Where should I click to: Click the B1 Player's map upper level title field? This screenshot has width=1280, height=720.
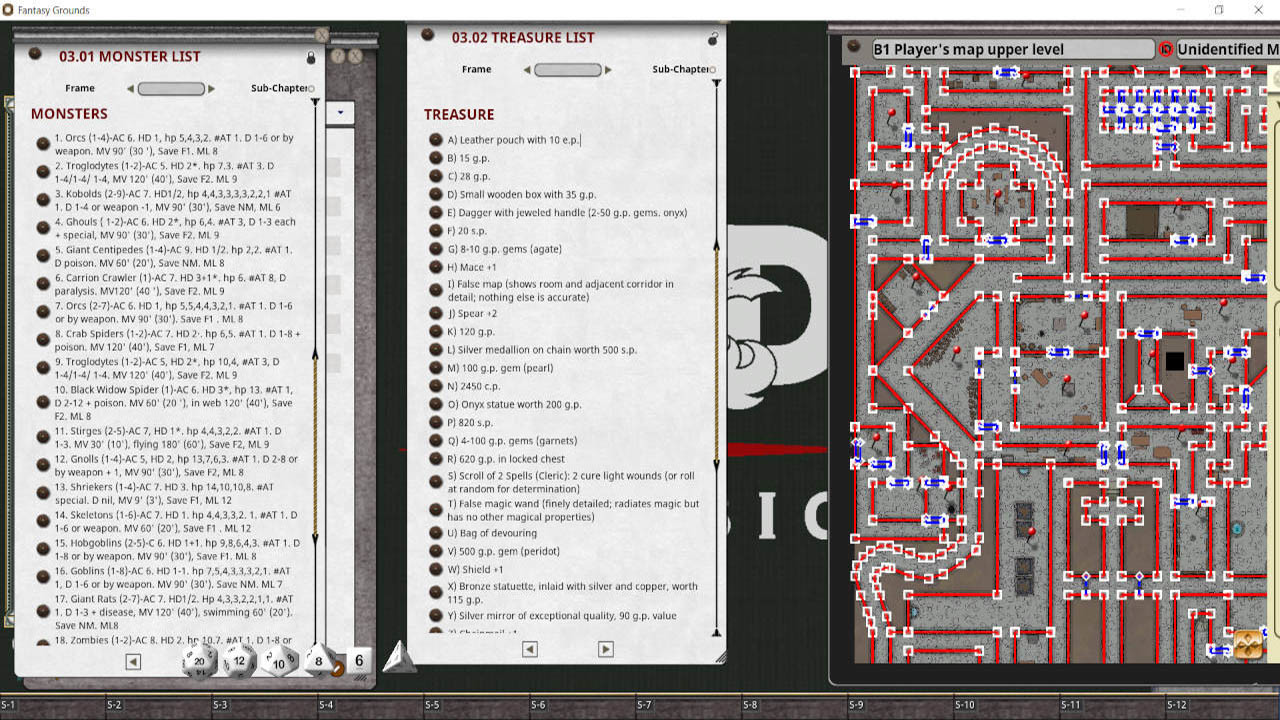(x=1010, y=48)
